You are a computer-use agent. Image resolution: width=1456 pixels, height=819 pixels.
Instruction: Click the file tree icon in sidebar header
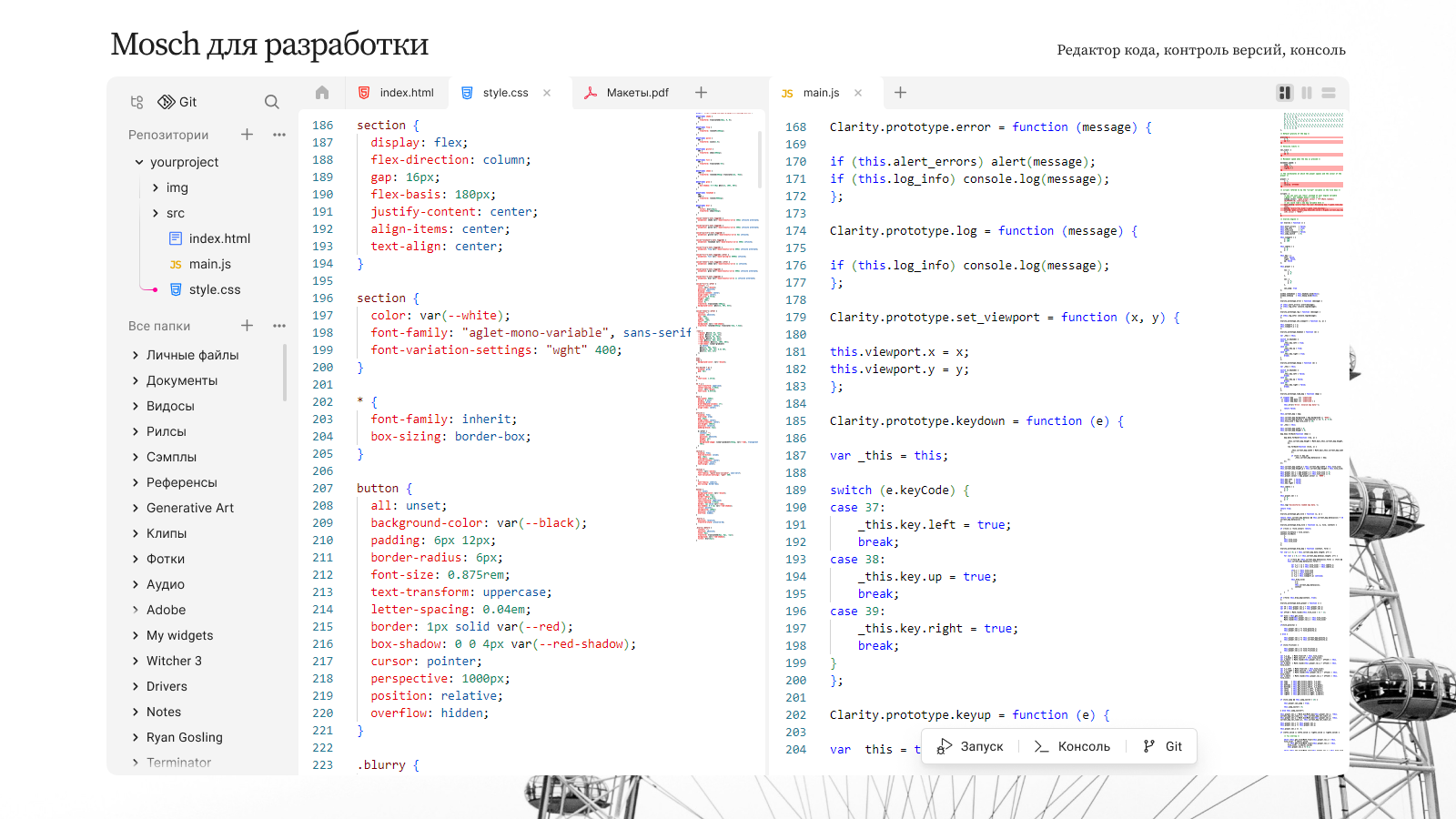point(136,102)
